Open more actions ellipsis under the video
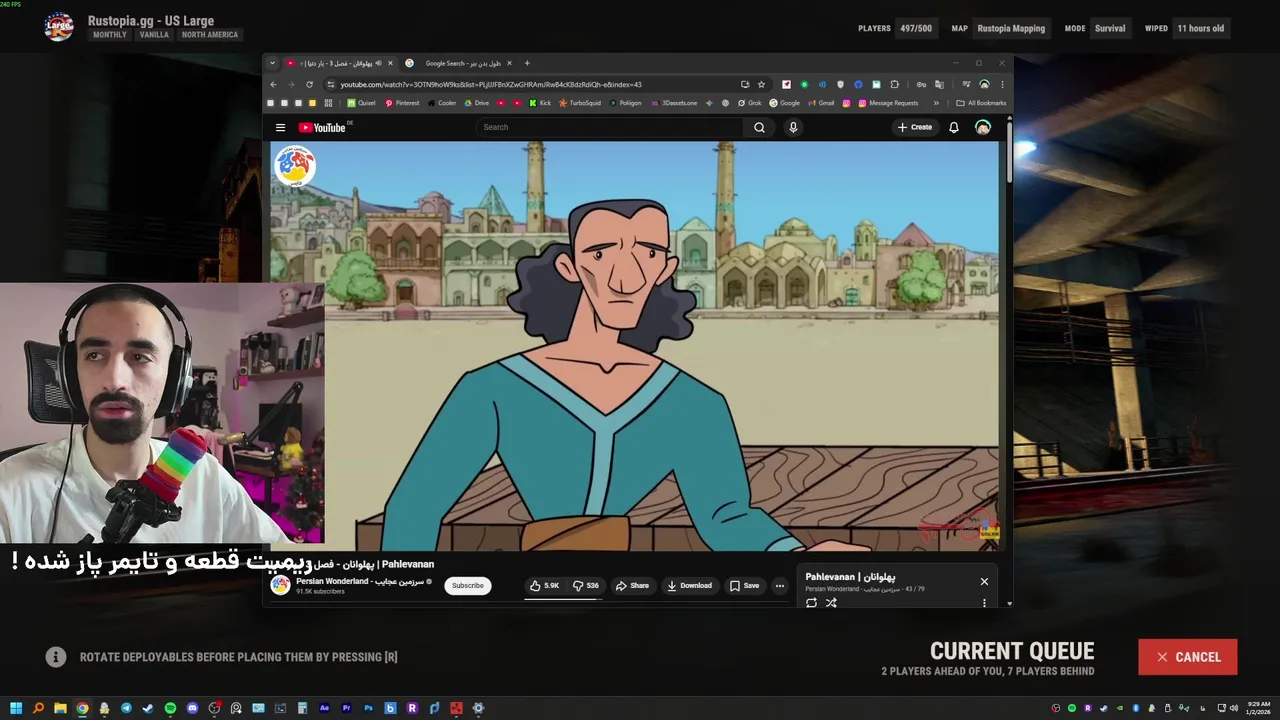This screenshot has height=720, width=1280. [780, 586]
